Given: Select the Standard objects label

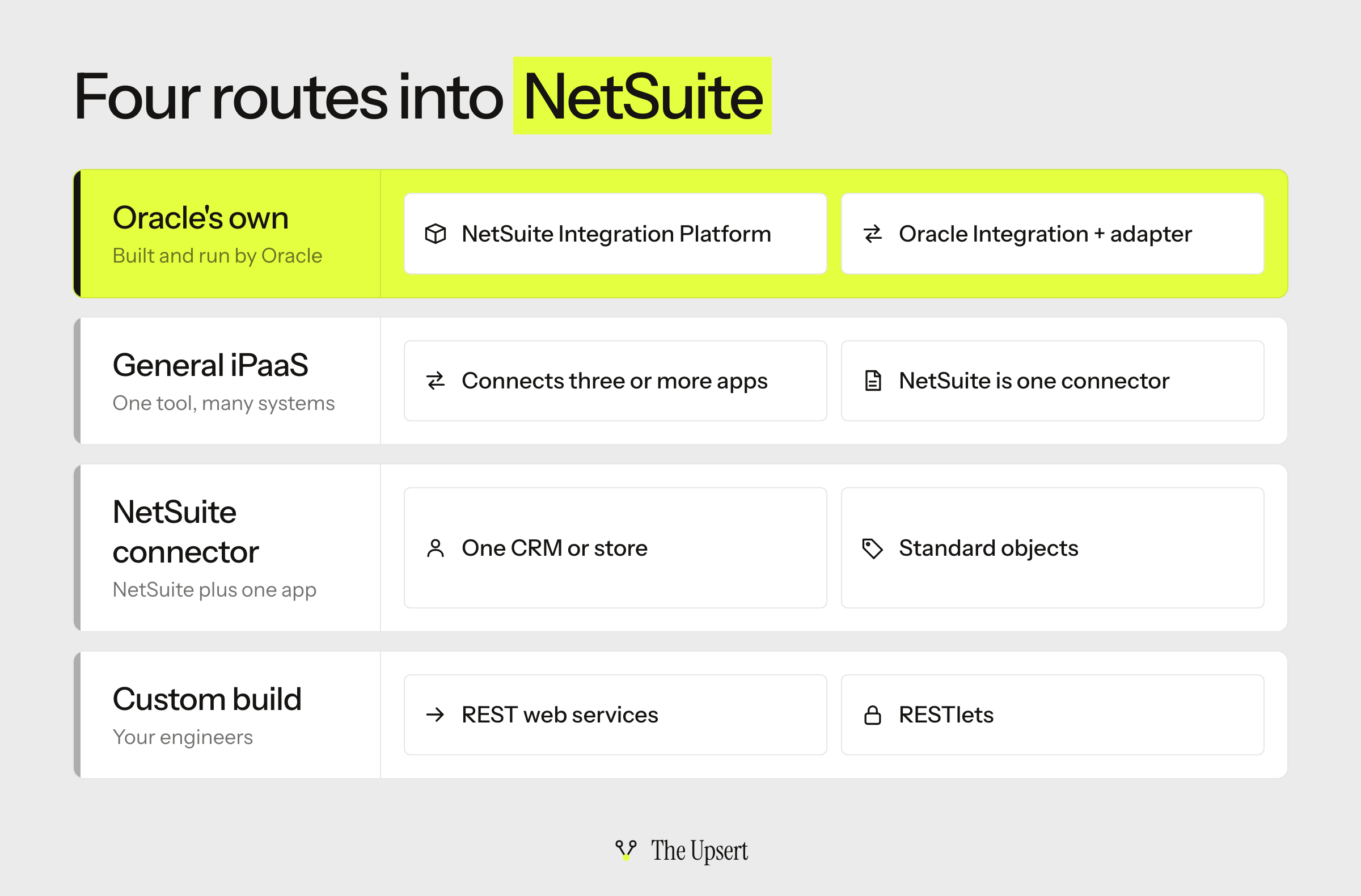Looking at the screenshot, I should 989,548.
